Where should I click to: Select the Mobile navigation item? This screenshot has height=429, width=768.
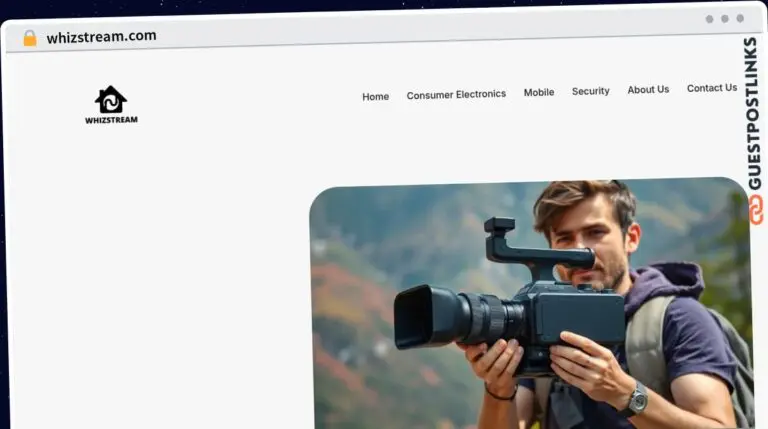[x=539, y=92]
